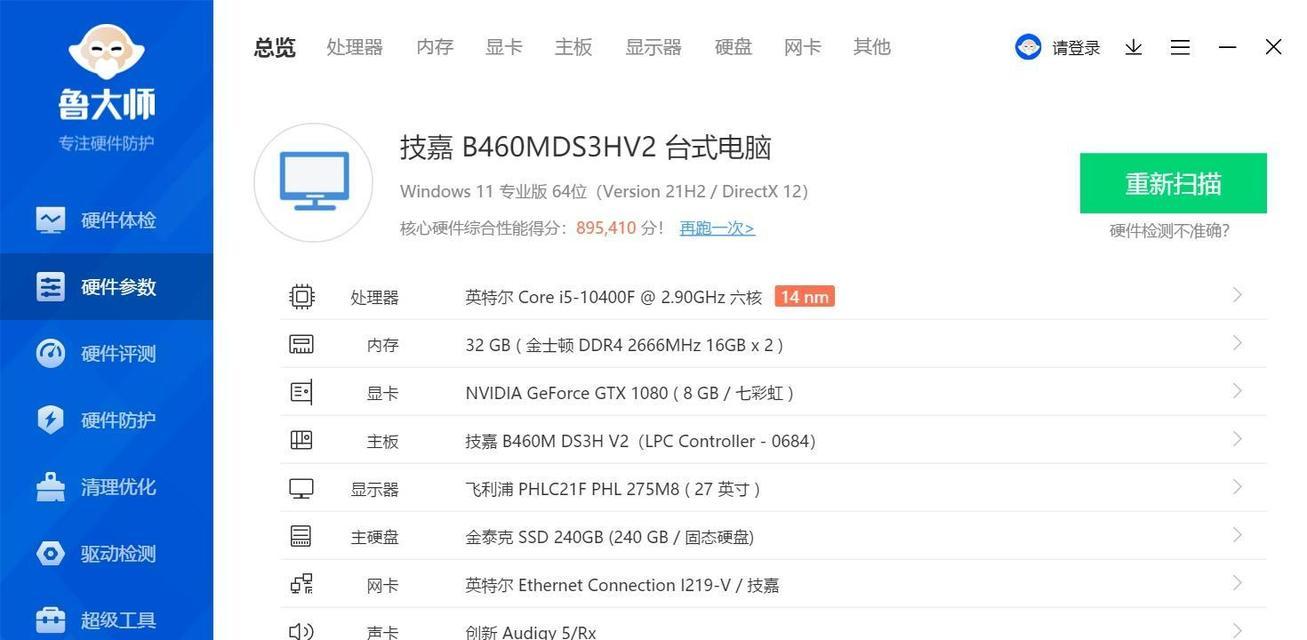Click the 895,410 score value
1307x640 pixels.
[x=606, y=228]
